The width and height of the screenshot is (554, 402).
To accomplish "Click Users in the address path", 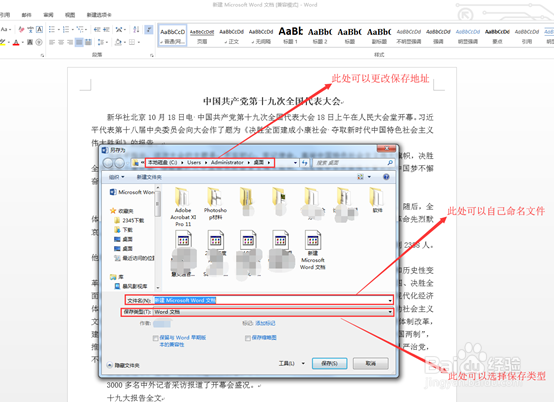I will pyautogui.click(x=194, y=162).
